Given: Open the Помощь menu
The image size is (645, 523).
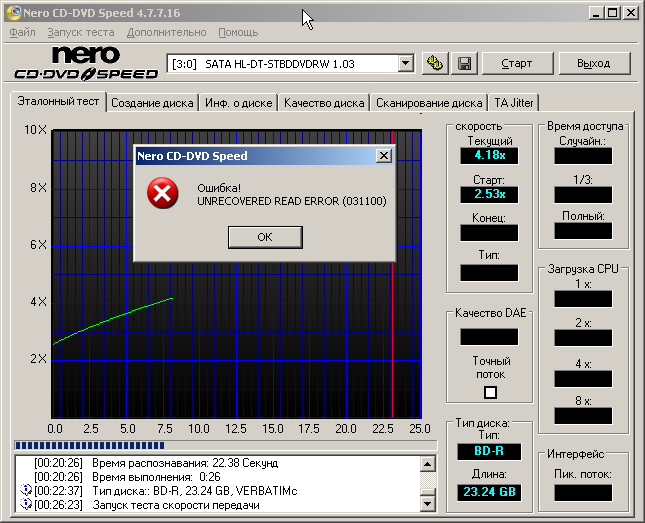Looking at the screenshot, I should 238,32.
